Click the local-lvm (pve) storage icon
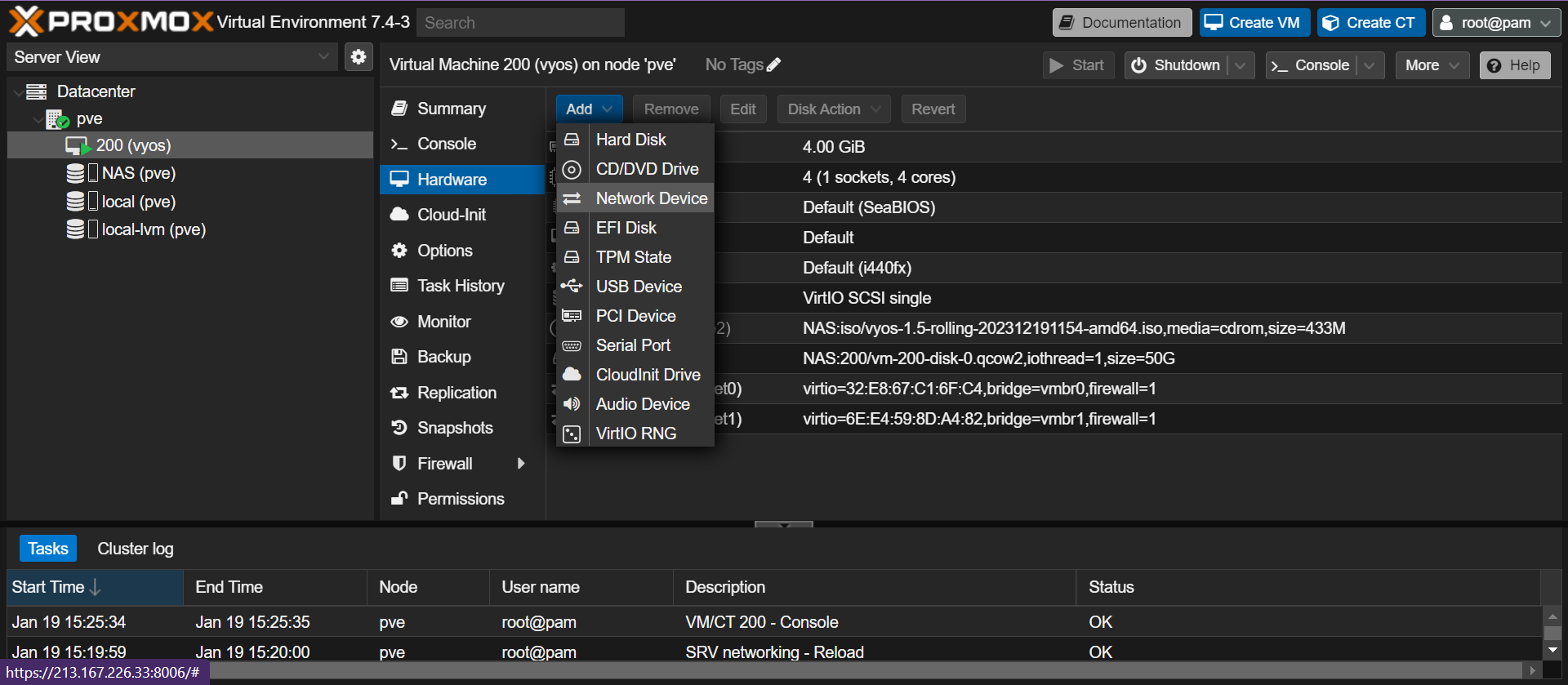This screenshot has width=1568, height=685. pos(75,229)
